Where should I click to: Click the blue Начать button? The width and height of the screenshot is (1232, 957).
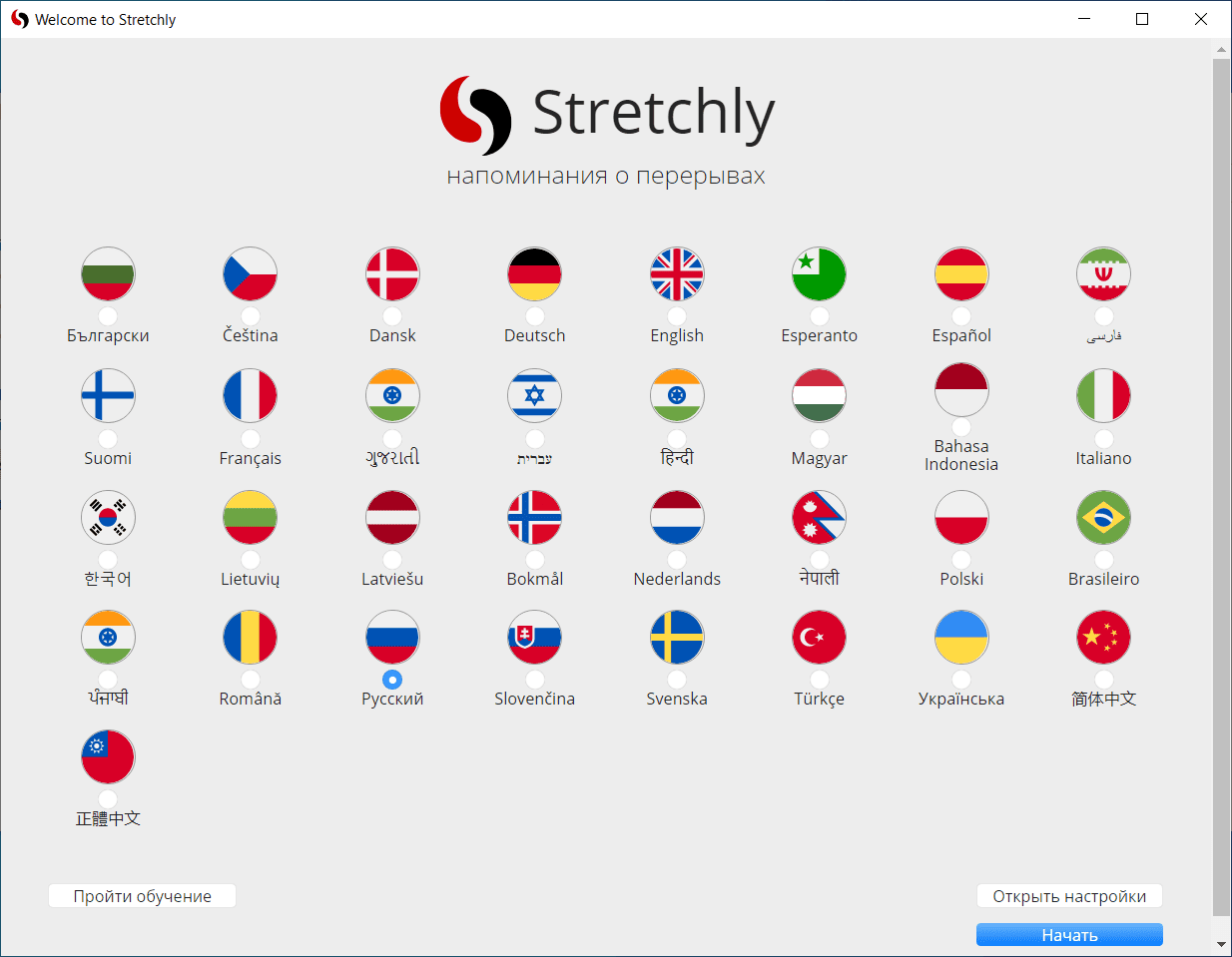(x=1069, y=934)
